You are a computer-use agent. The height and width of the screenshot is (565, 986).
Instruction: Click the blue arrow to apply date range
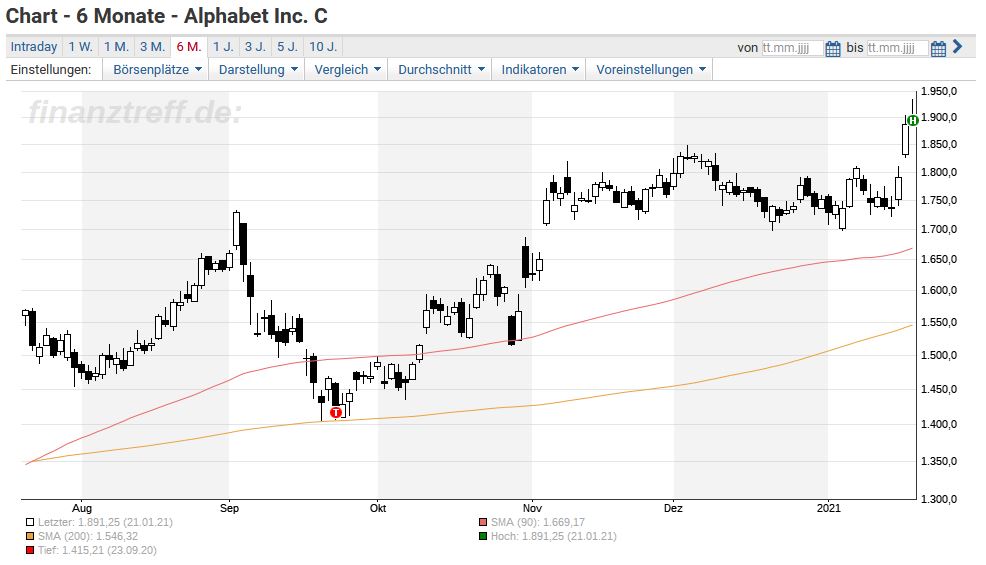point(958,47)
